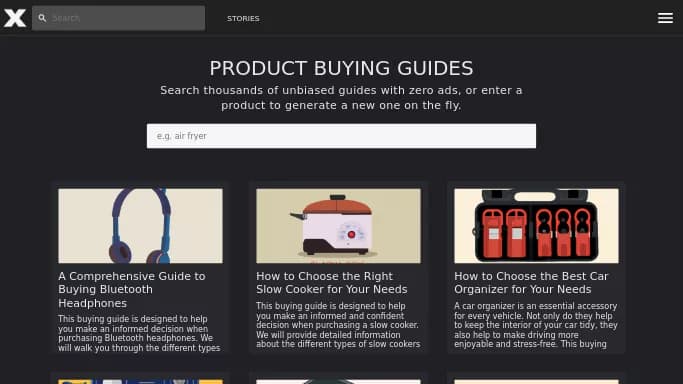The image size is (683, 384).
Task: Open the hamburger menu
Action: (665, 18)
